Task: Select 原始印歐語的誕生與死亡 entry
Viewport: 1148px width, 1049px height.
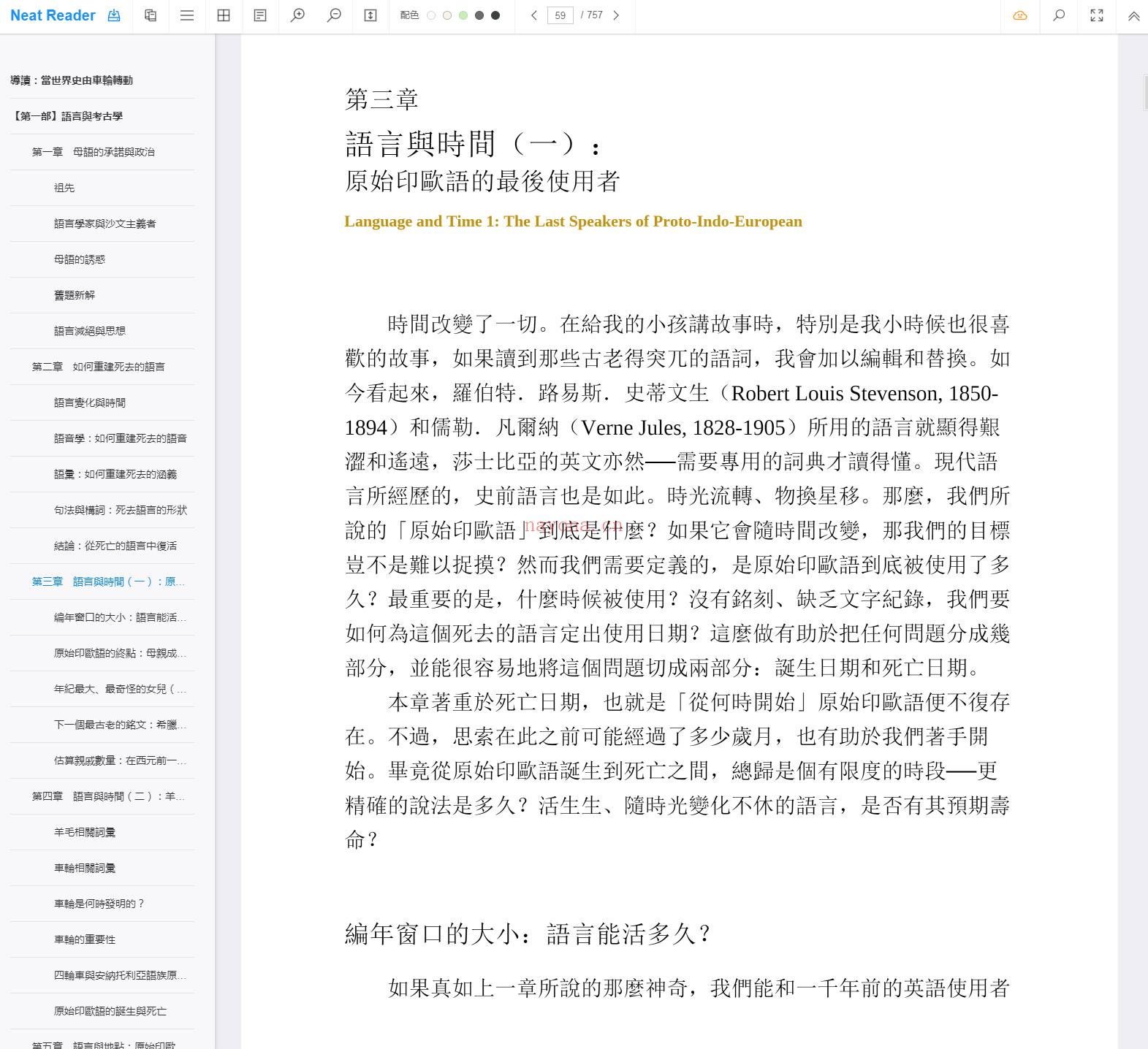Action: pyautogui.click(x=110, y=1011)
